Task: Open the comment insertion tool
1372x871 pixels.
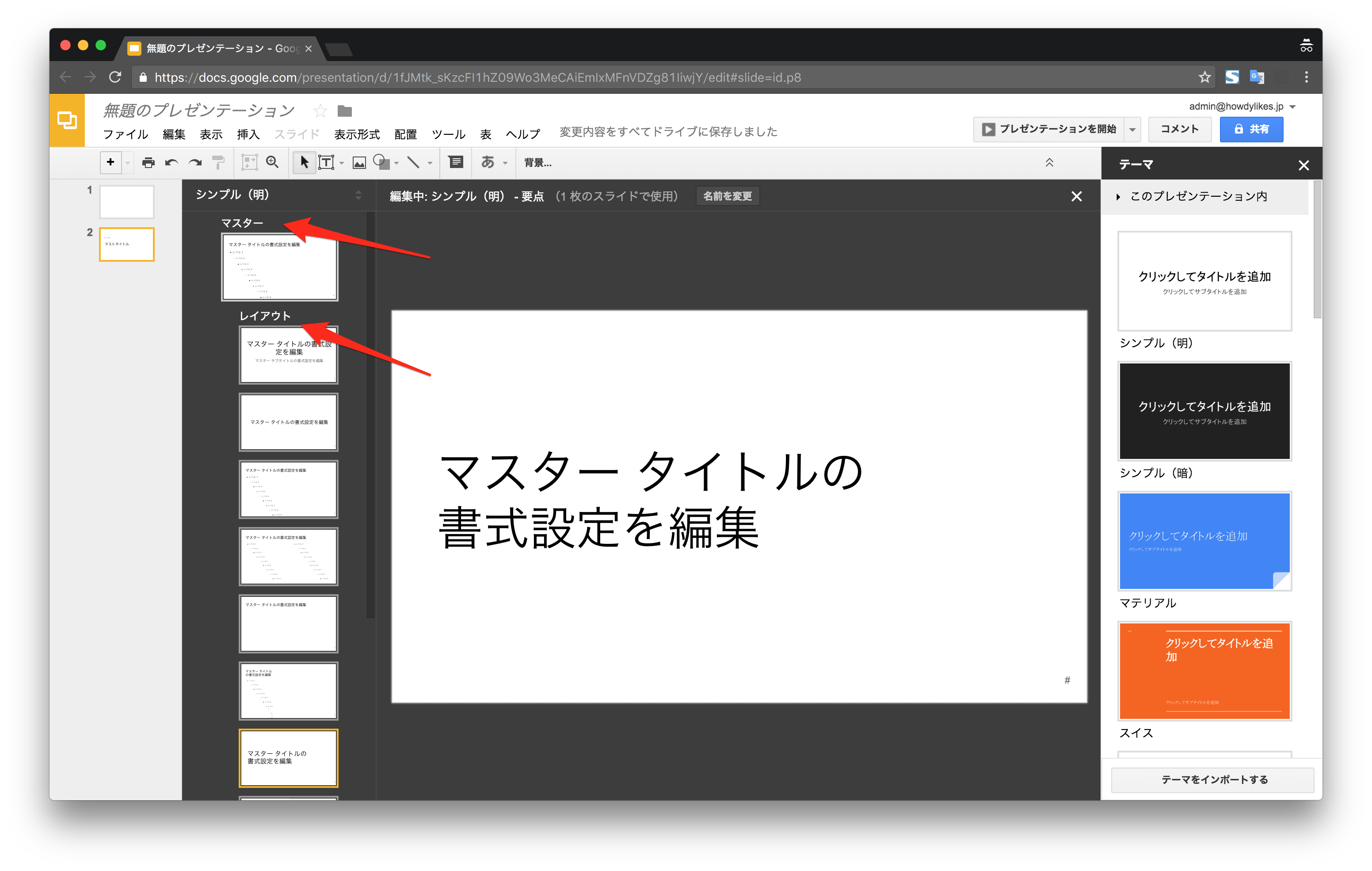Action: [x=455, y=162]
